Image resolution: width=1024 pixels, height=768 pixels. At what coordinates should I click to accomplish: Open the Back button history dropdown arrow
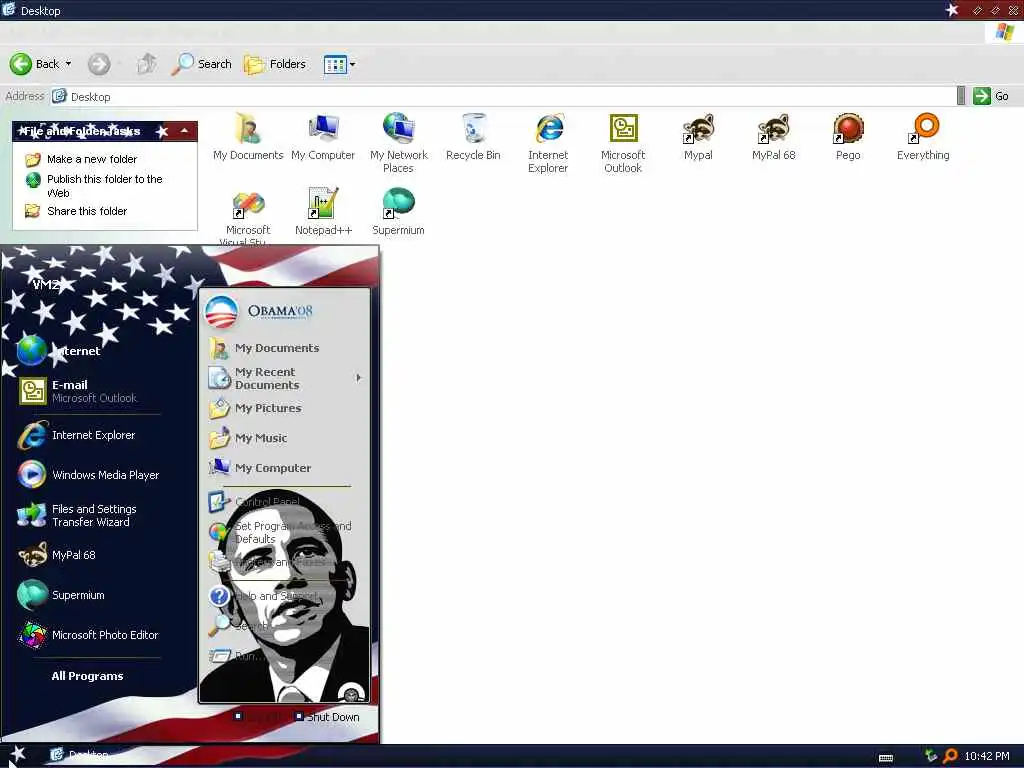68,64
